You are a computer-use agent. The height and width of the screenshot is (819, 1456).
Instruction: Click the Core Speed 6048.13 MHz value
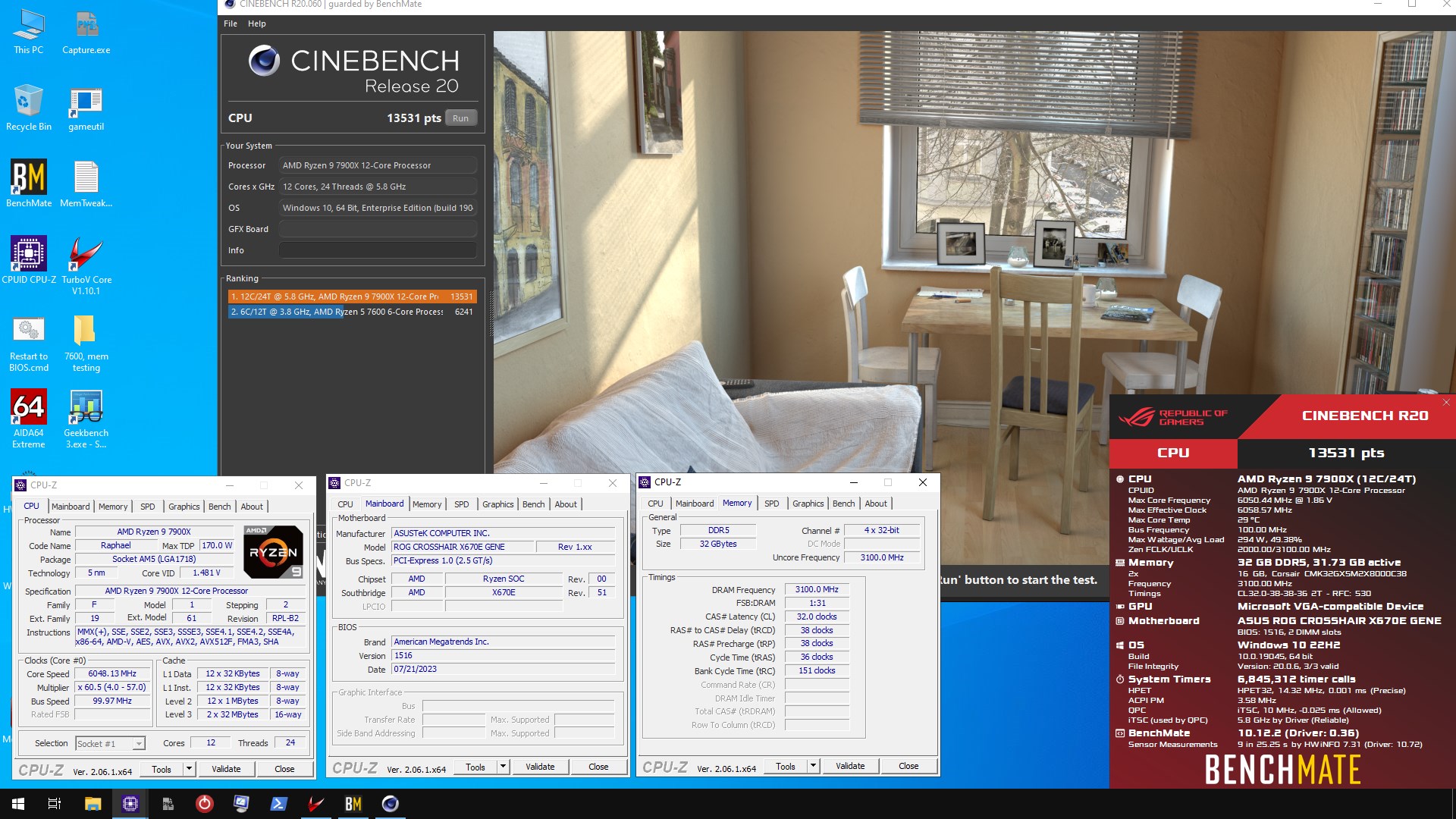coord(112,673)
